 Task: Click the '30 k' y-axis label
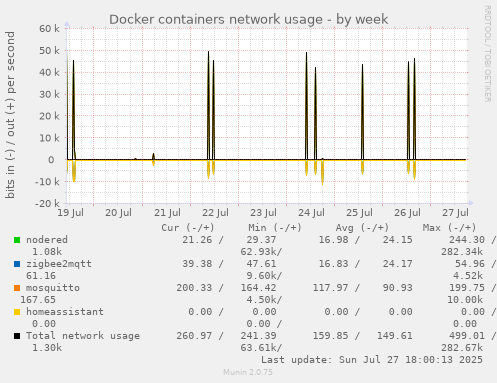(49, 94)
